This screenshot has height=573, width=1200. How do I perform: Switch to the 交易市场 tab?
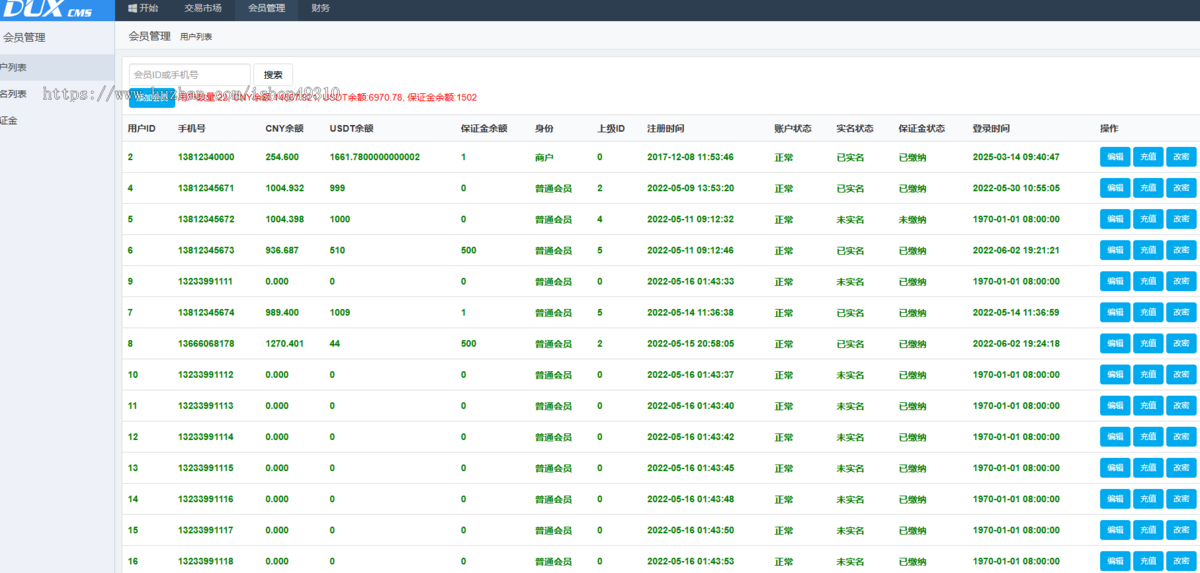tap(203, 8)
